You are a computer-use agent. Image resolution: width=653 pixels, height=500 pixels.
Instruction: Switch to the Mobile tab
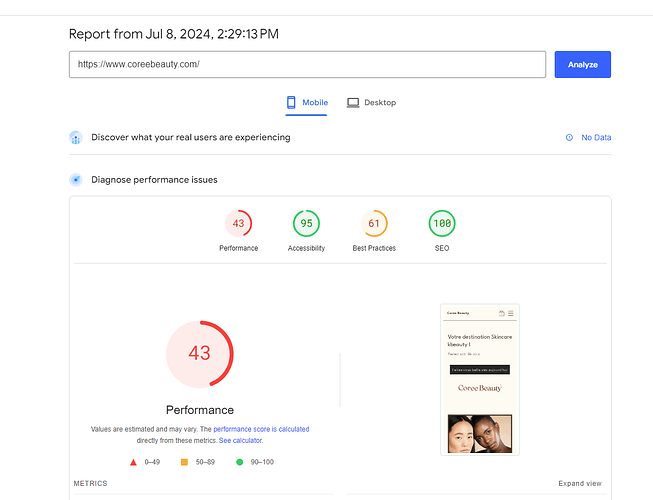pos(306,103)
